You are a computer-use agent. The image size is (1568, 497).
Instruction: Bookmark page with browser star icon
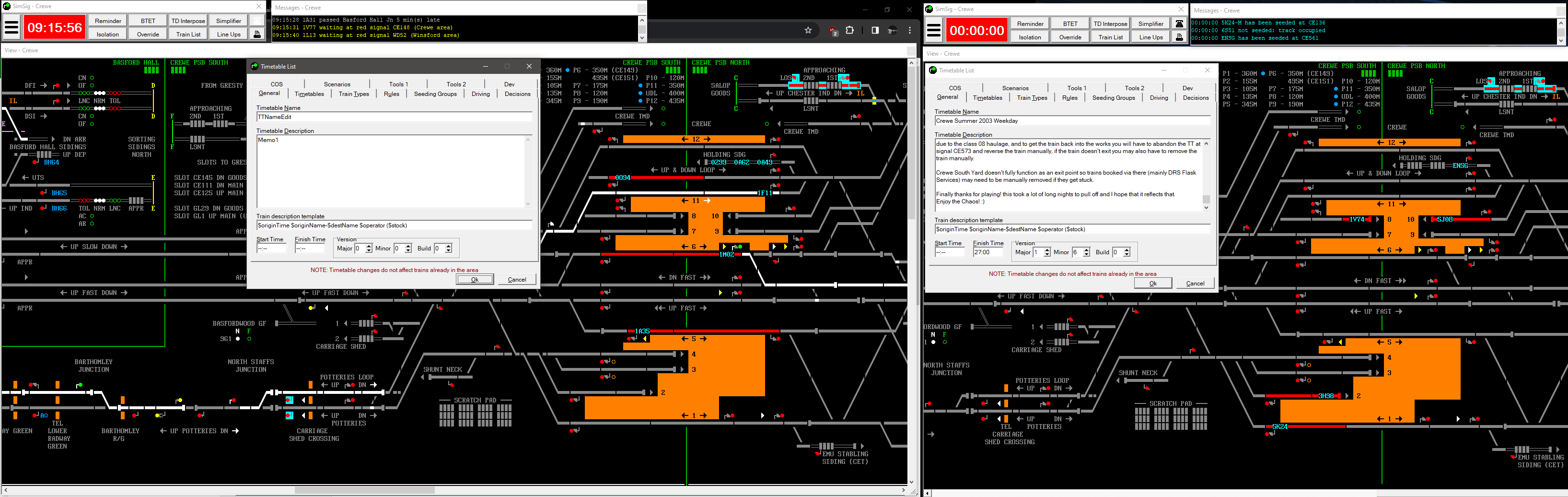[x=808, y=30]
